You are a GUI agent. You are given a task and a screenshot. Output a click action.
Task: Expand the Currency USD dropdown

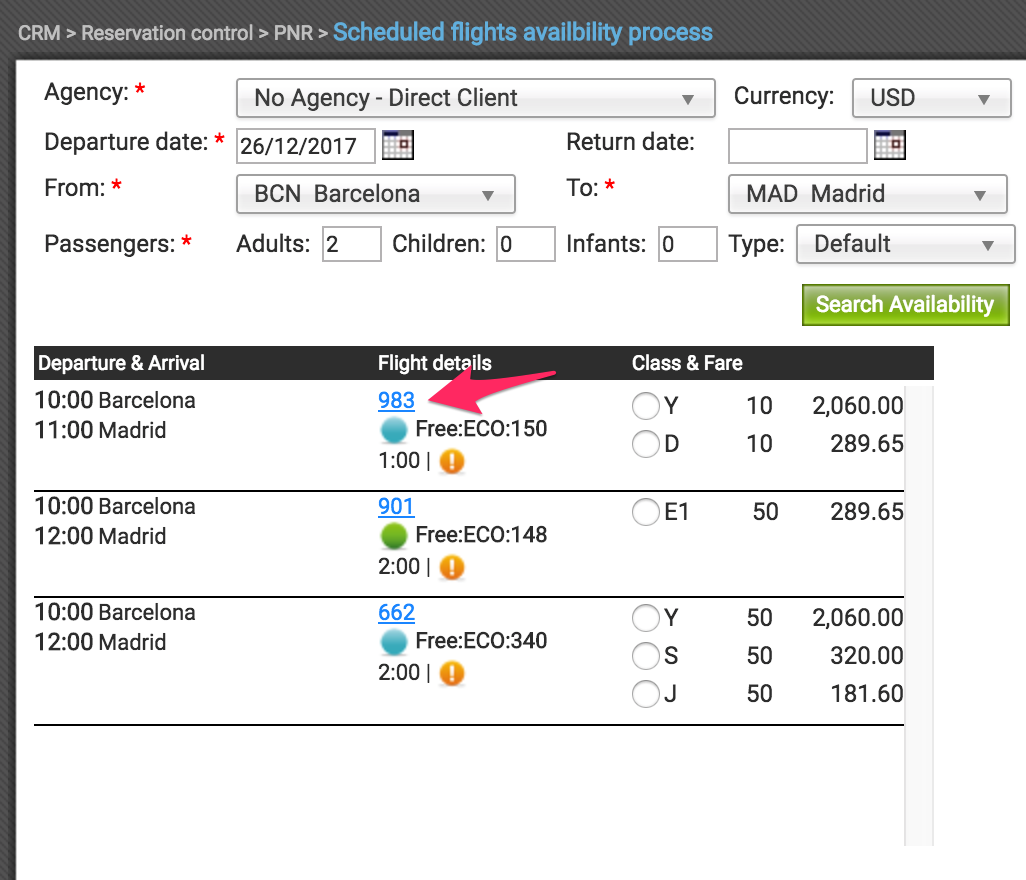coord(931,98)
